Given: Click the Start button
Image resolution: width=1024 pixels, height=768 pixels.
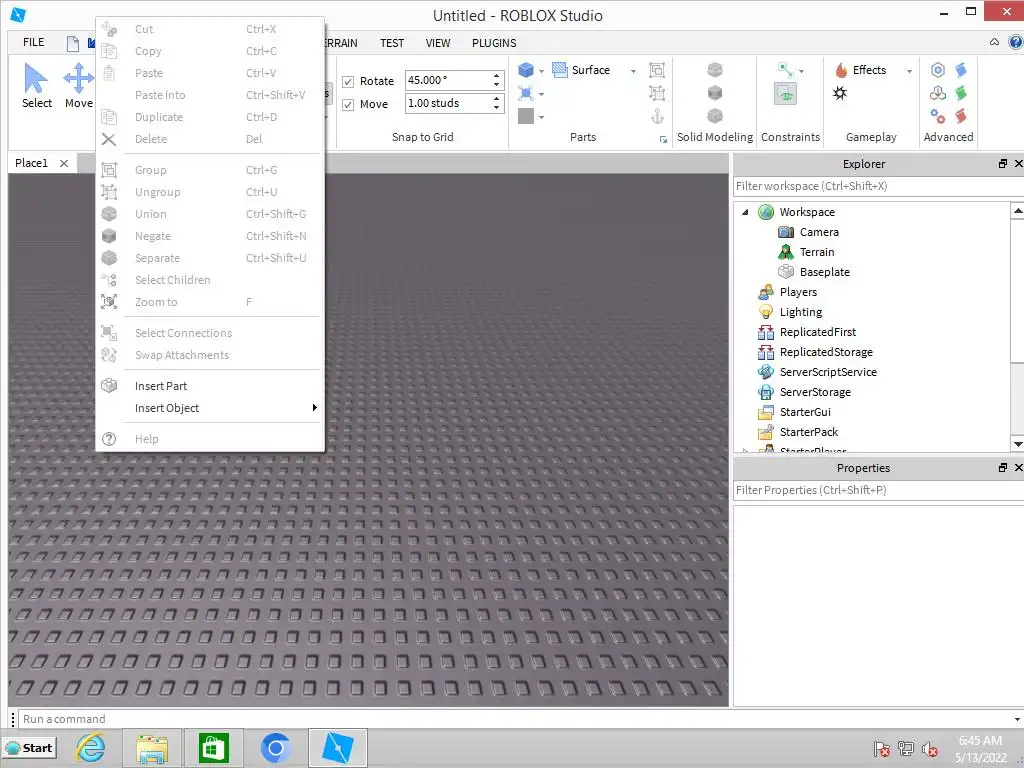Looking at the screenshot, I should pos(29,748).
